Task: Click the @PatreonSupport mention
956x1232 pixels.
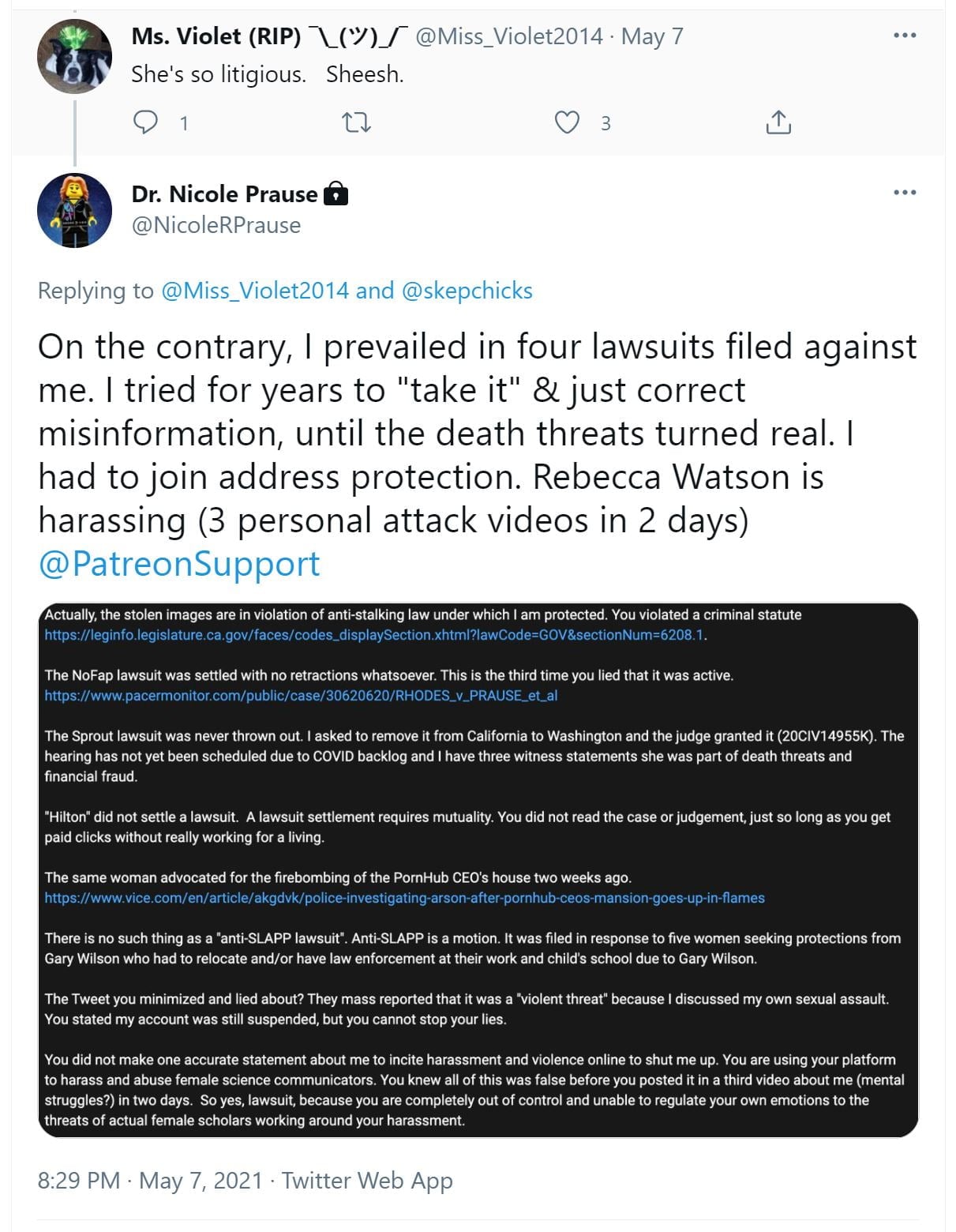Action: pos(179,564)
